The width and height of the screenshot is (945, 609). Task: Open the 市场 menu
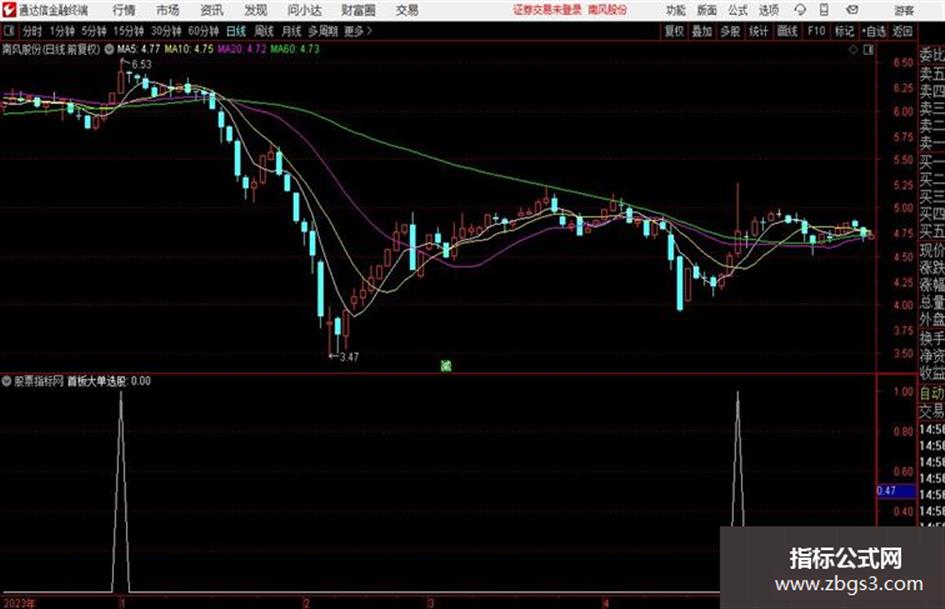coord(168,10)
